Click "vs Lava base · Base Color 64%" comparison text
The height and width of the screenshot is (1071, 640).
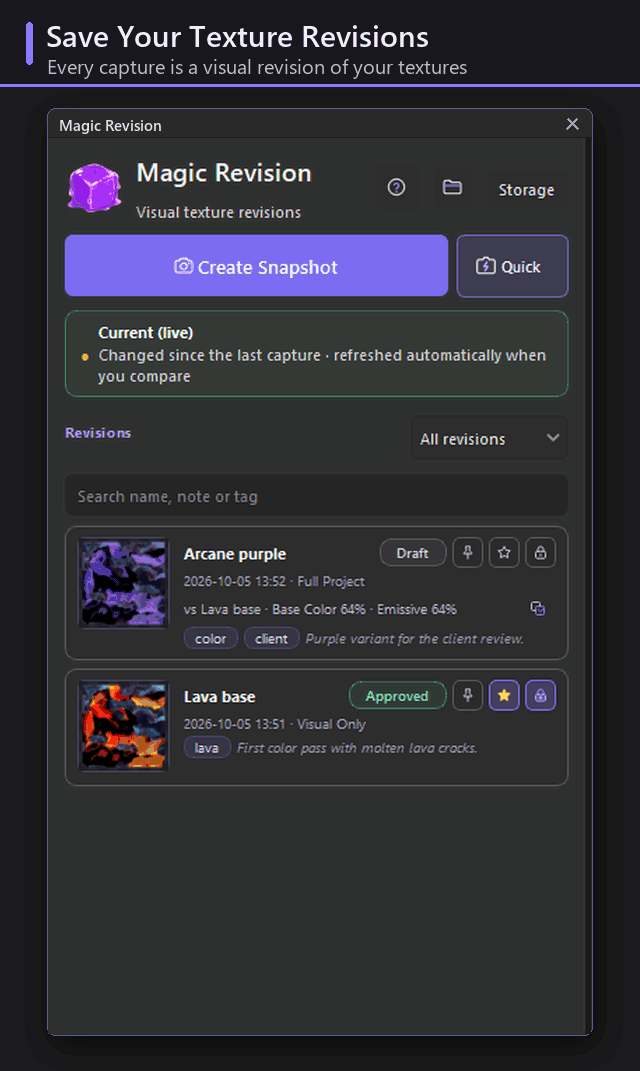tap(275, 609)
